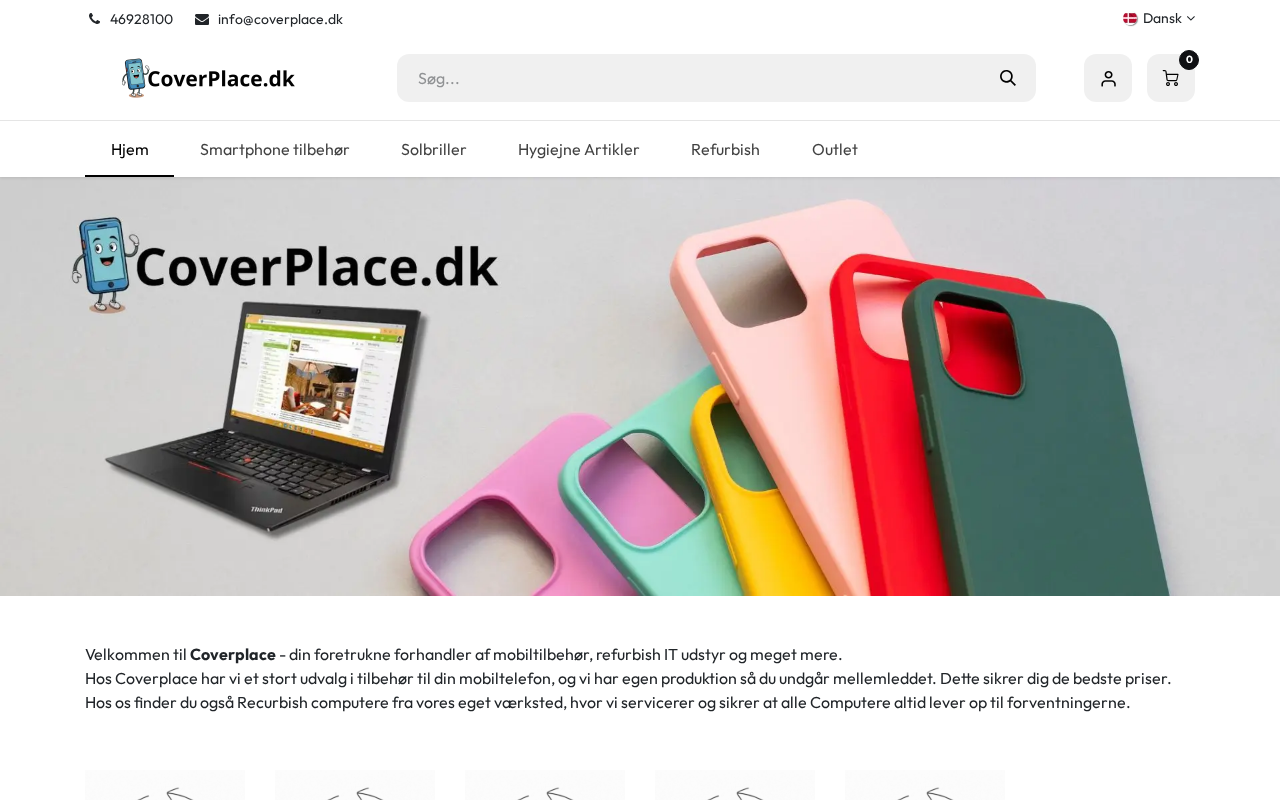This screenshot has height=800, width=1280.
Task: Click the Danish flag icon
Action: (x=1130, y=18)
